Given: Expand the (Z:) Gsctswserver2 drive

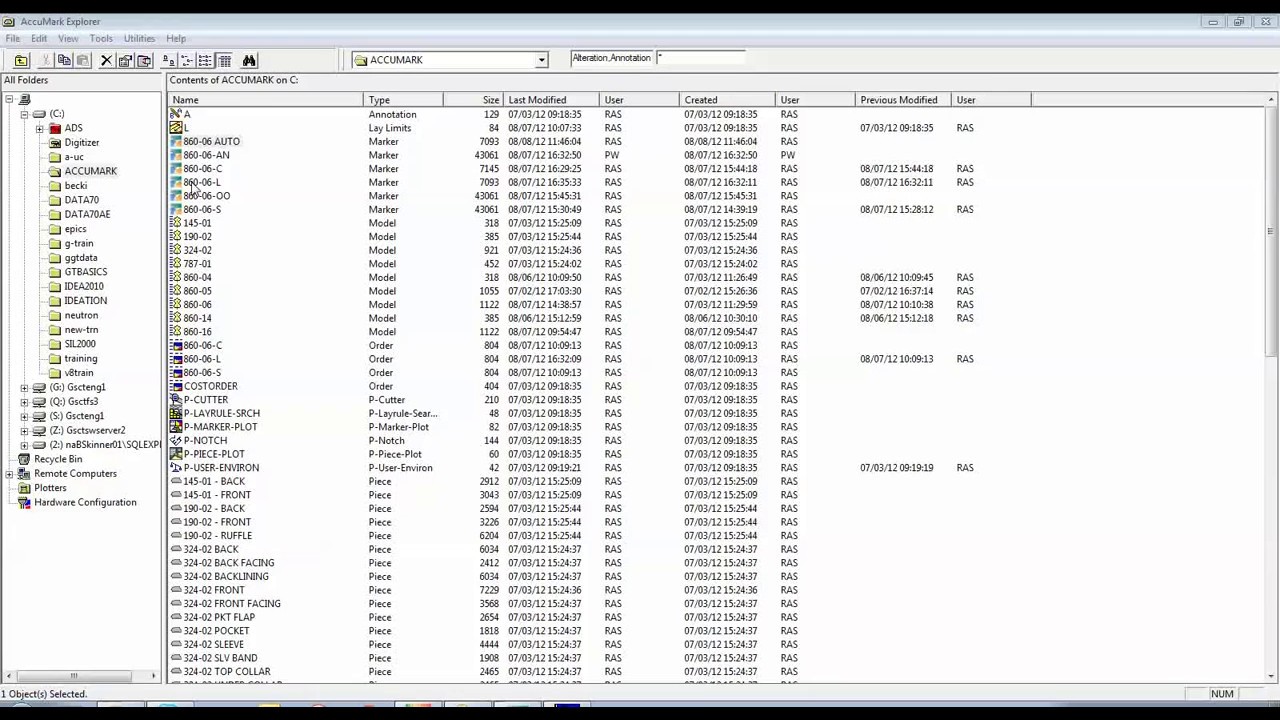Looking at the screenshot, I should click(x=24, y=430).
